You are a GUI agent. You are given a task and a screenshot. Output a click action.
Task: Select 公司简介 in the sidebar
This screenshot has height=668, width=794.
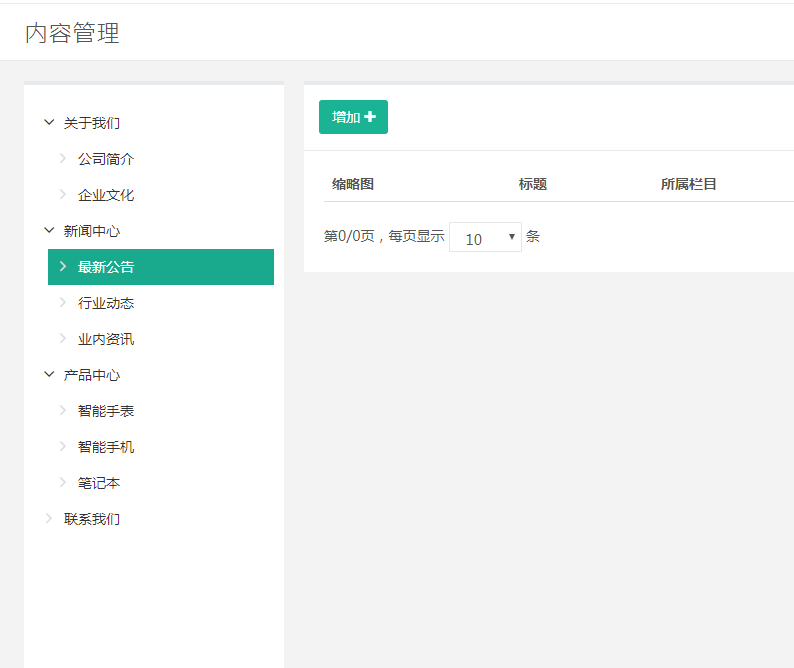[x=106, y=159]
